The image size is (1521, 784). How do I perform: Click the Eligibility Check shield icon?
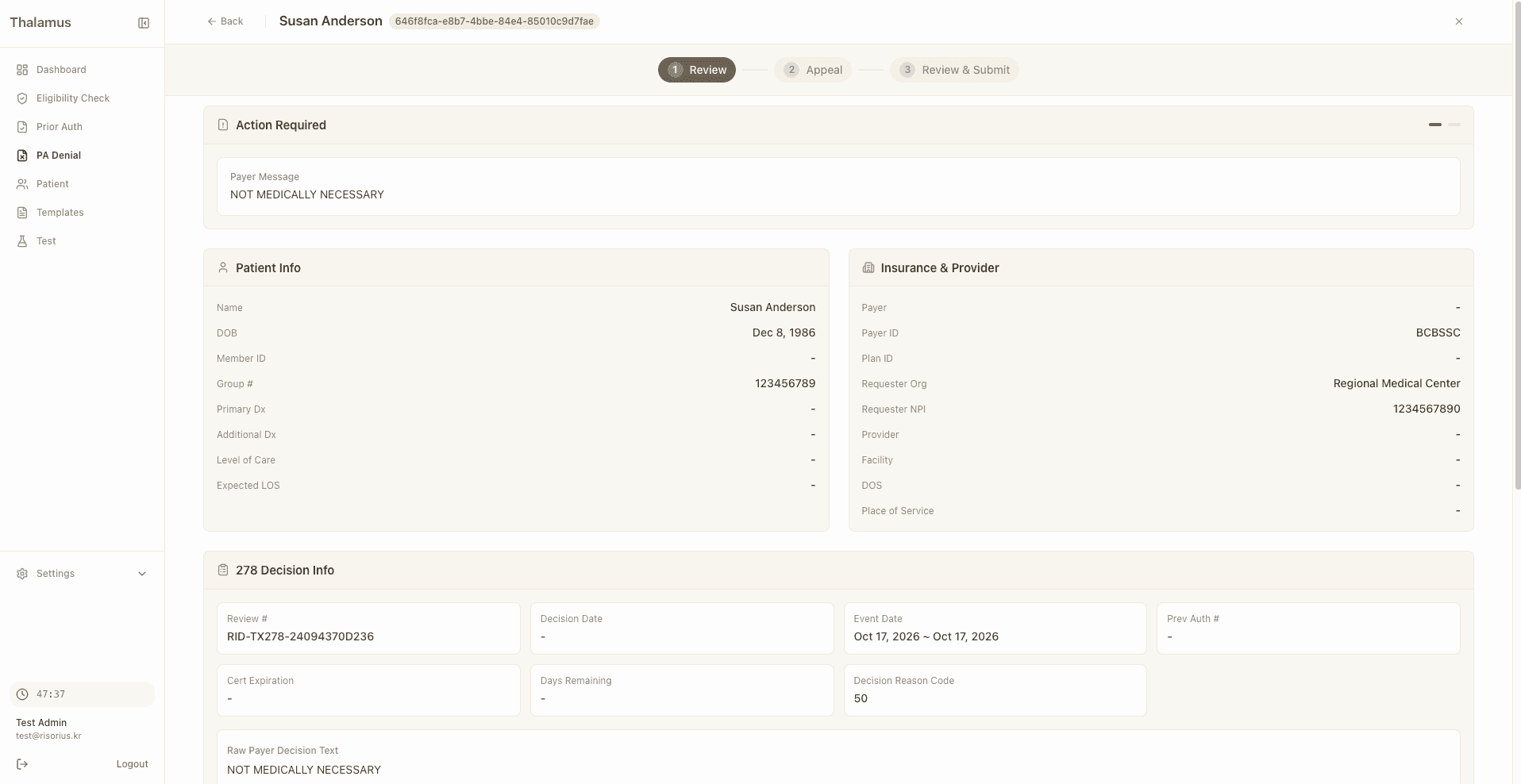coord(22,98)
